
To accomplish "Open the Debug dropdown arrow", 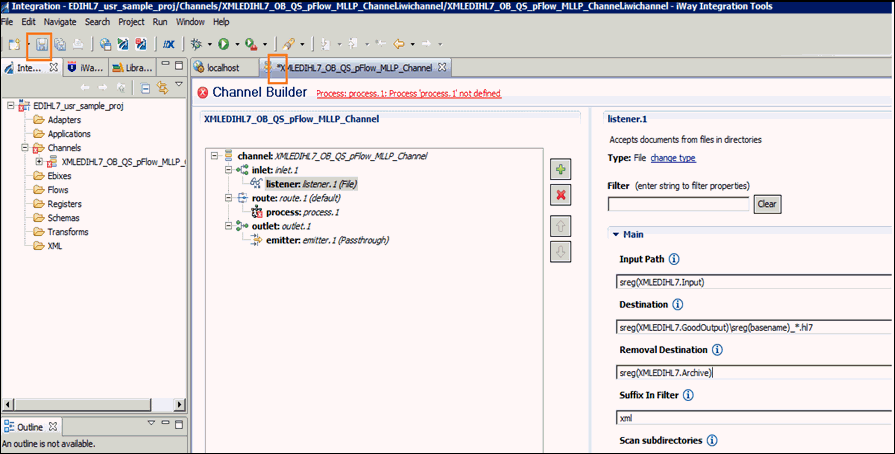I will (x=209, y=45).
